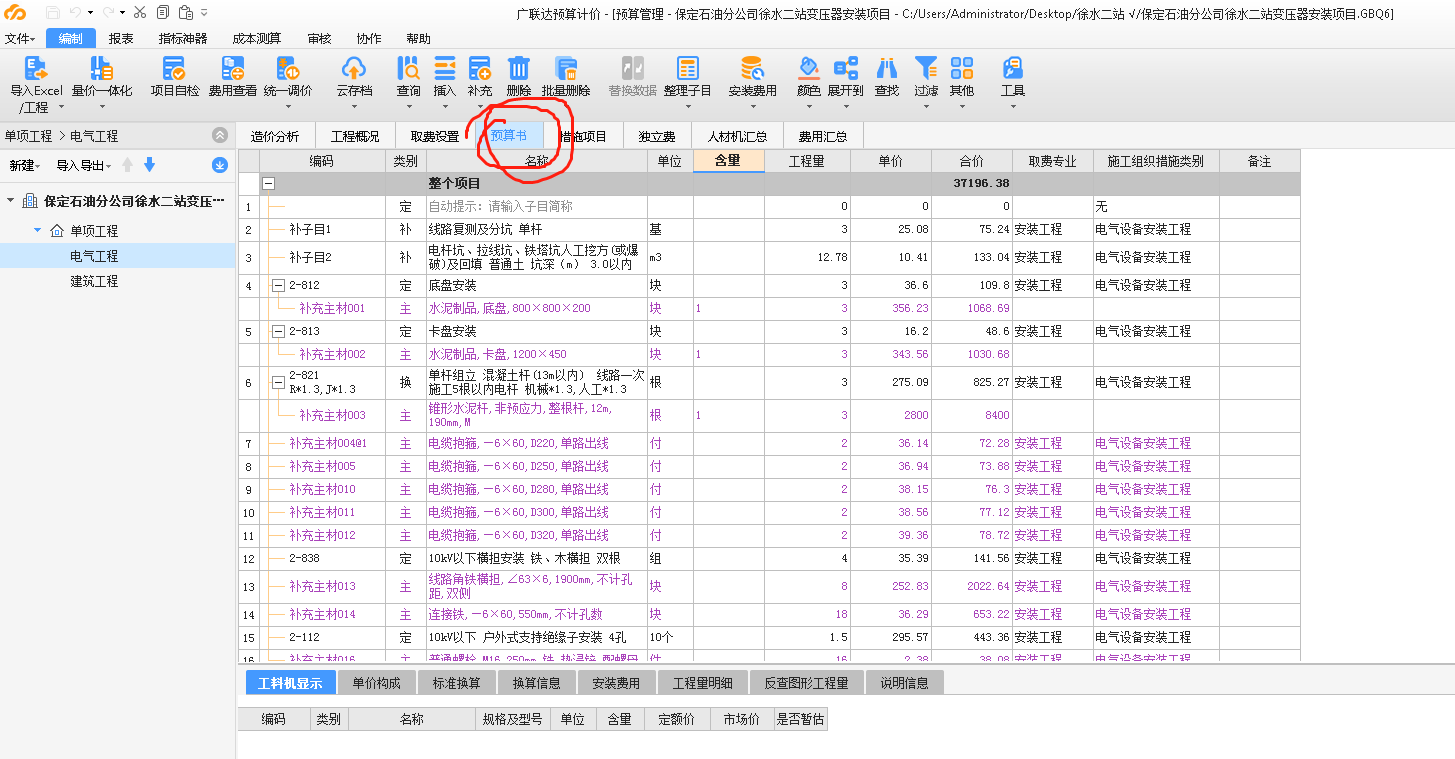Image resolution: width=1455 pixels, height=759 pixels.
Task: Click the redo arrow in title bar
Action: tap(108, 13)
